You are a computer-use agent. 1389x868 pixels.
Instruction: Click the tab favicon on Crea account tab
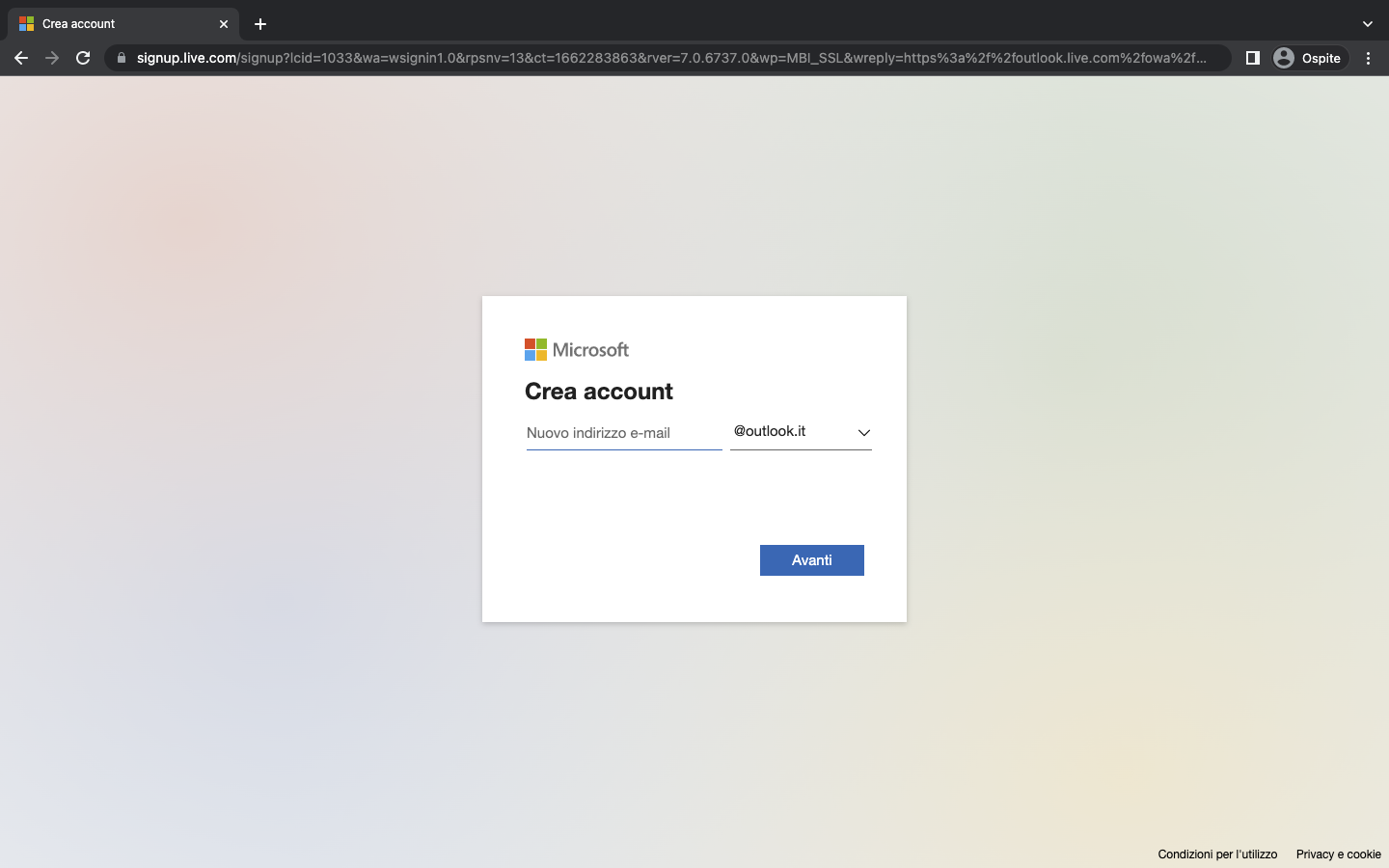click(27, 23)
